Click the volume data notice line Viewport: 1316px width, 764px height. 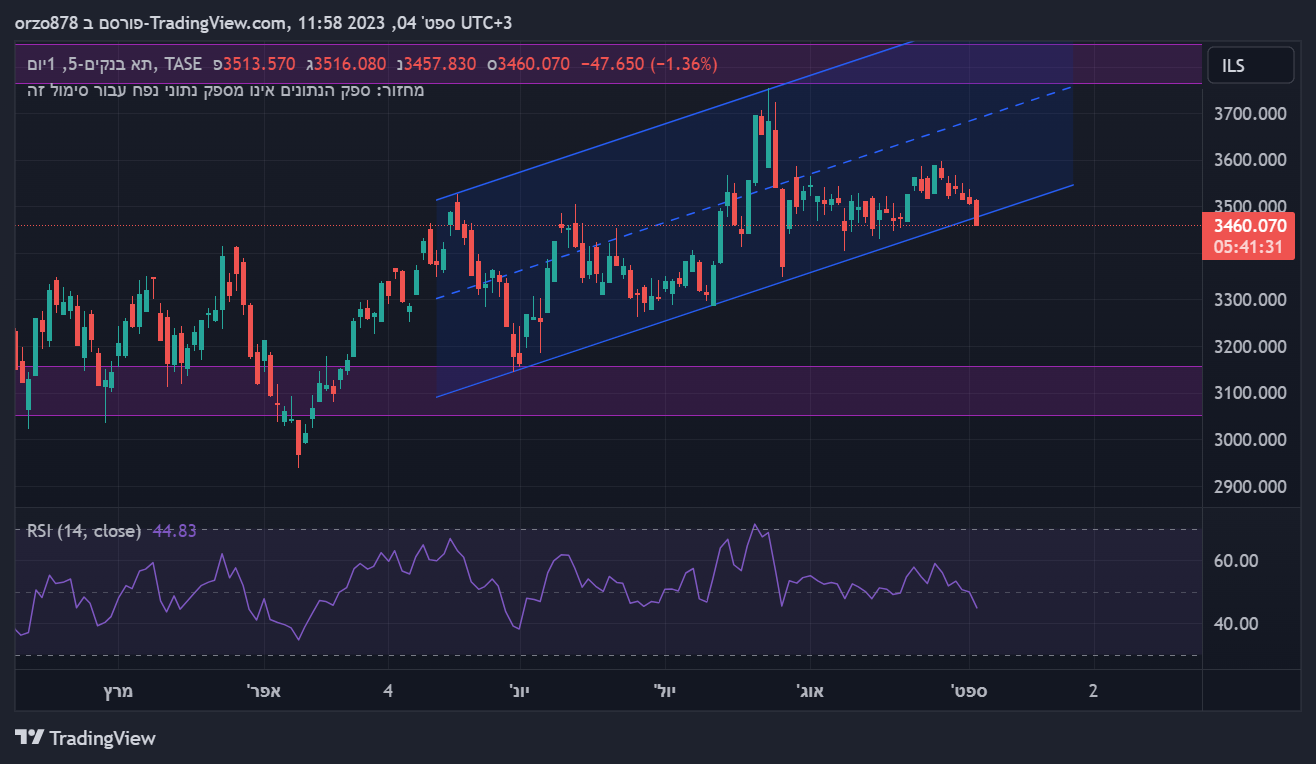pos(226,91)
